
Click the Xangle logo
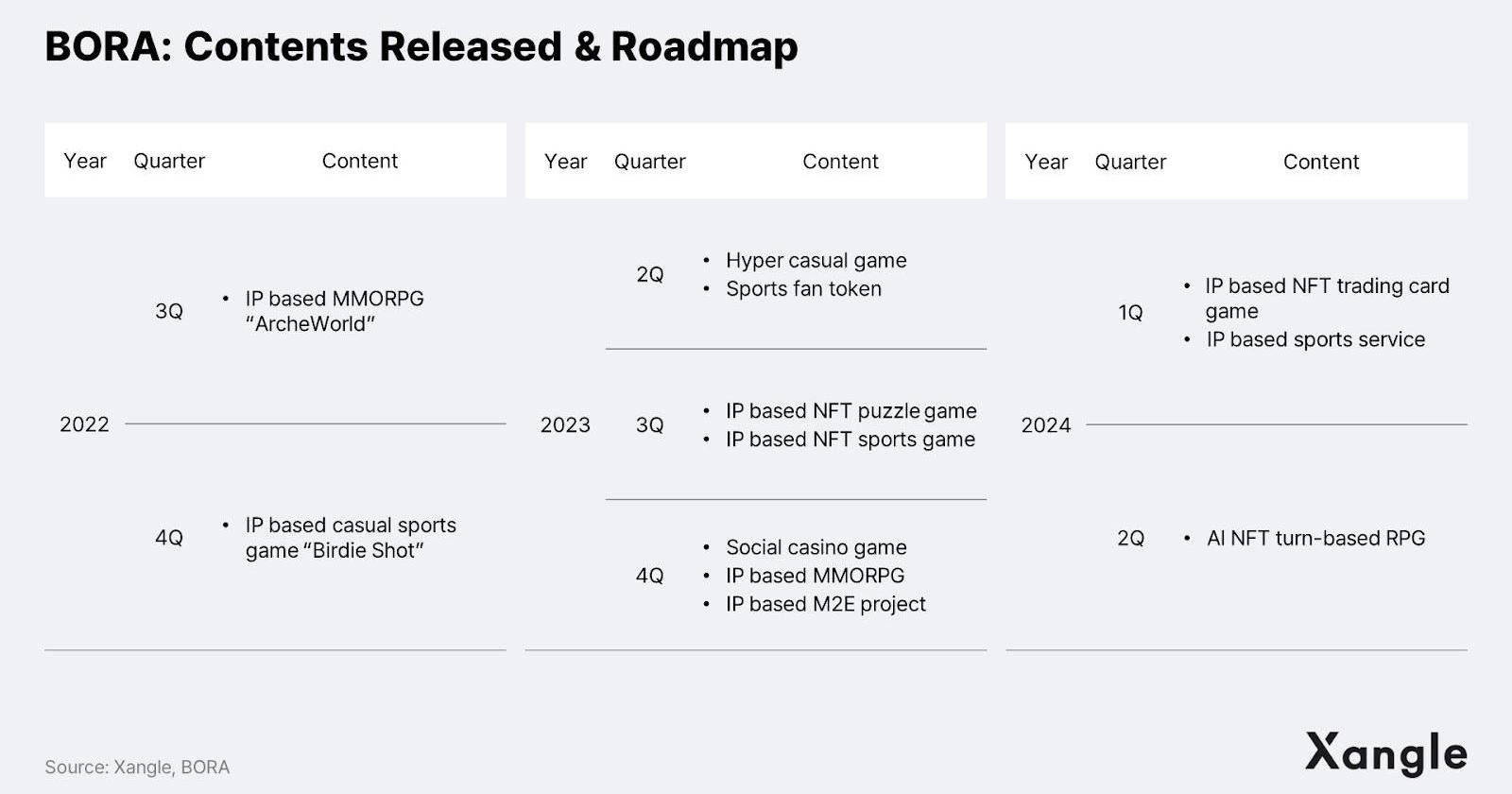(1385, 753)
